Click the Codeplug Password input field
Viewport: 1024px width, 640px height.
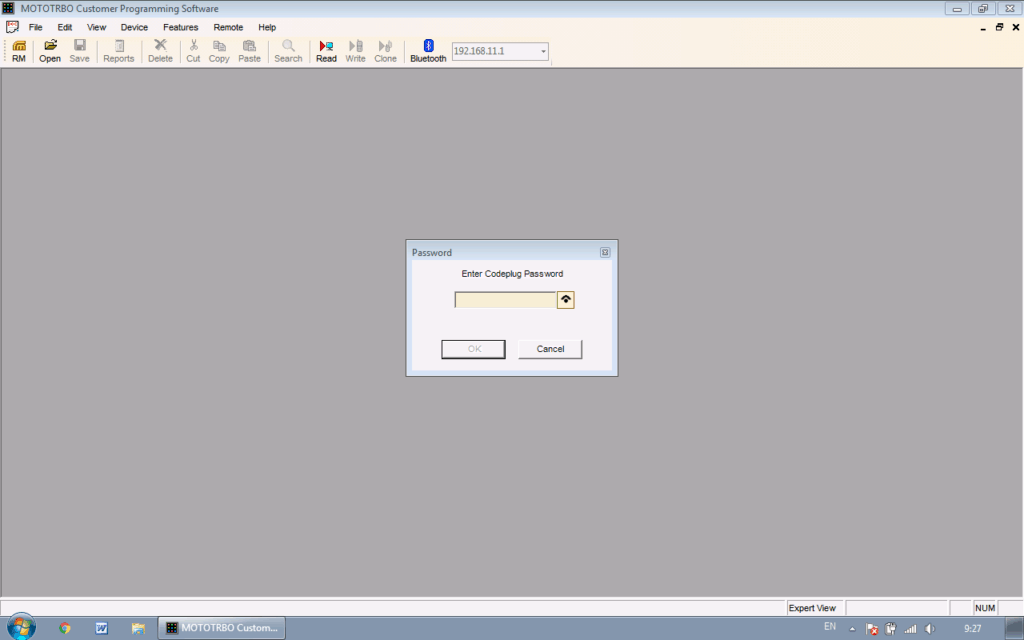(x=505, y=300)
